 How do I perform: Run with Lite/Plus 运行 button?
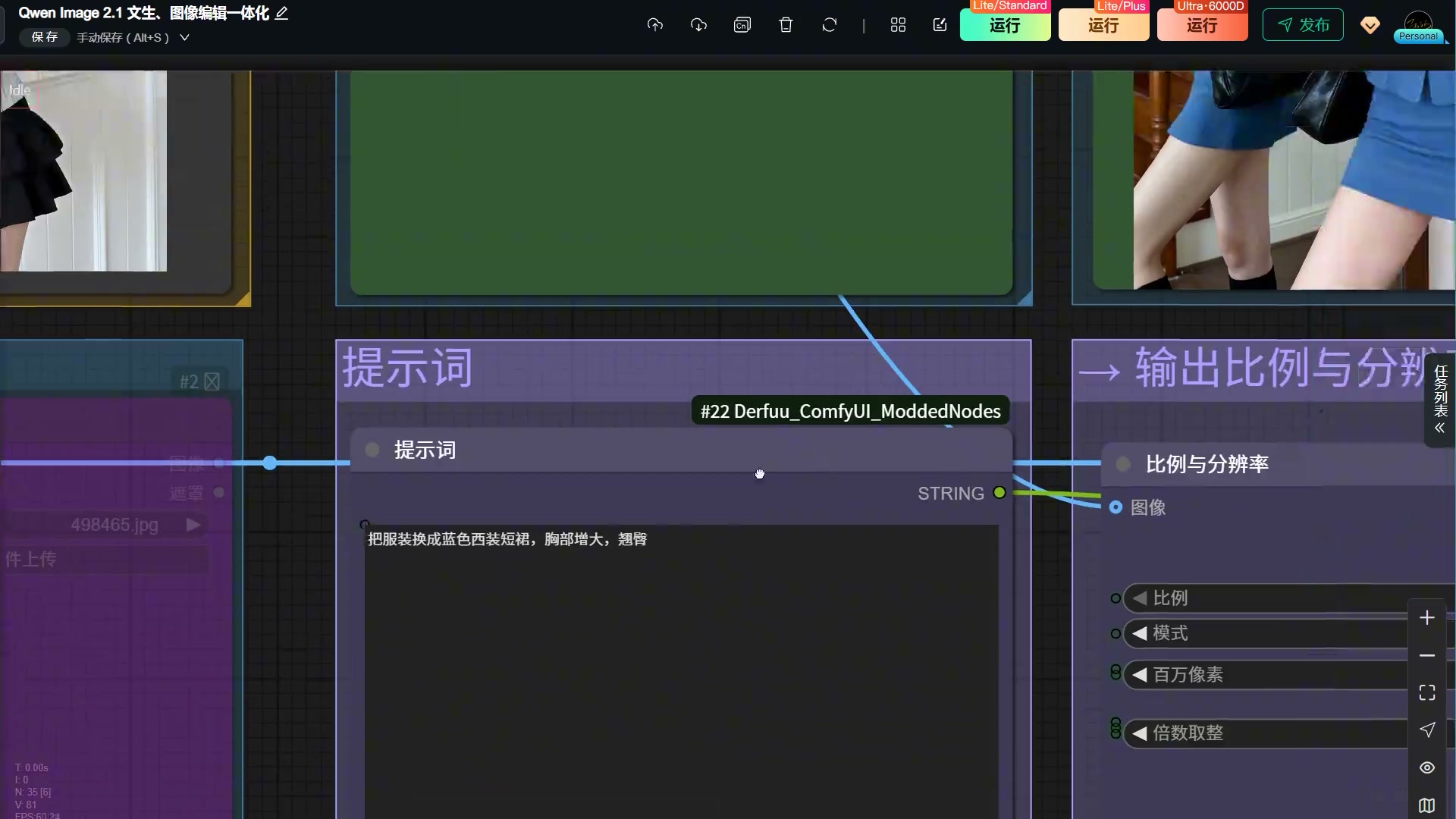(1103, 25)
